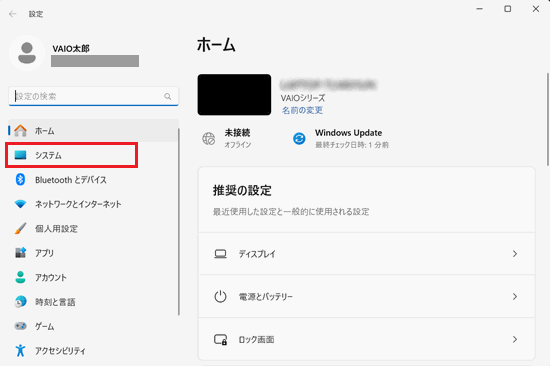
Task: Click the ディスプレイ label text
Action: pyautogui.click(x=257, y=254)
